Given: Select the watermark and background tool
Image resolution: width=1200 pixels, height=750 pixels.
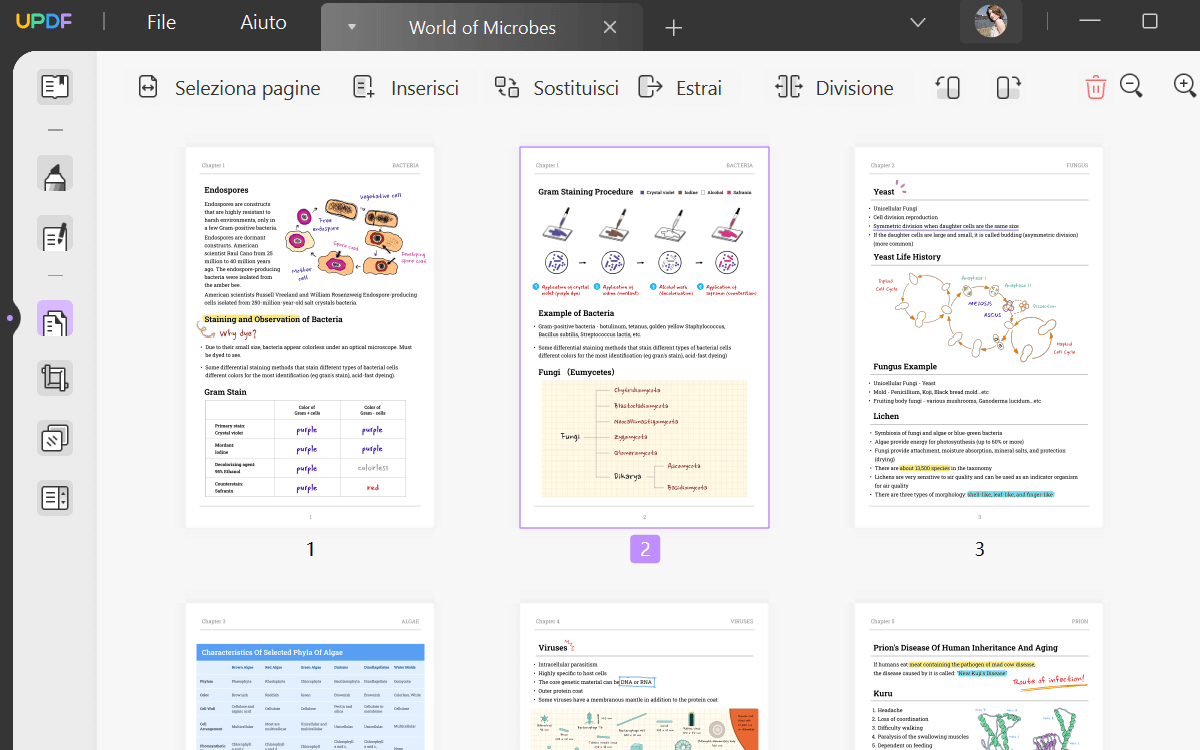Looking at the screenshot, I should point(55,437).
